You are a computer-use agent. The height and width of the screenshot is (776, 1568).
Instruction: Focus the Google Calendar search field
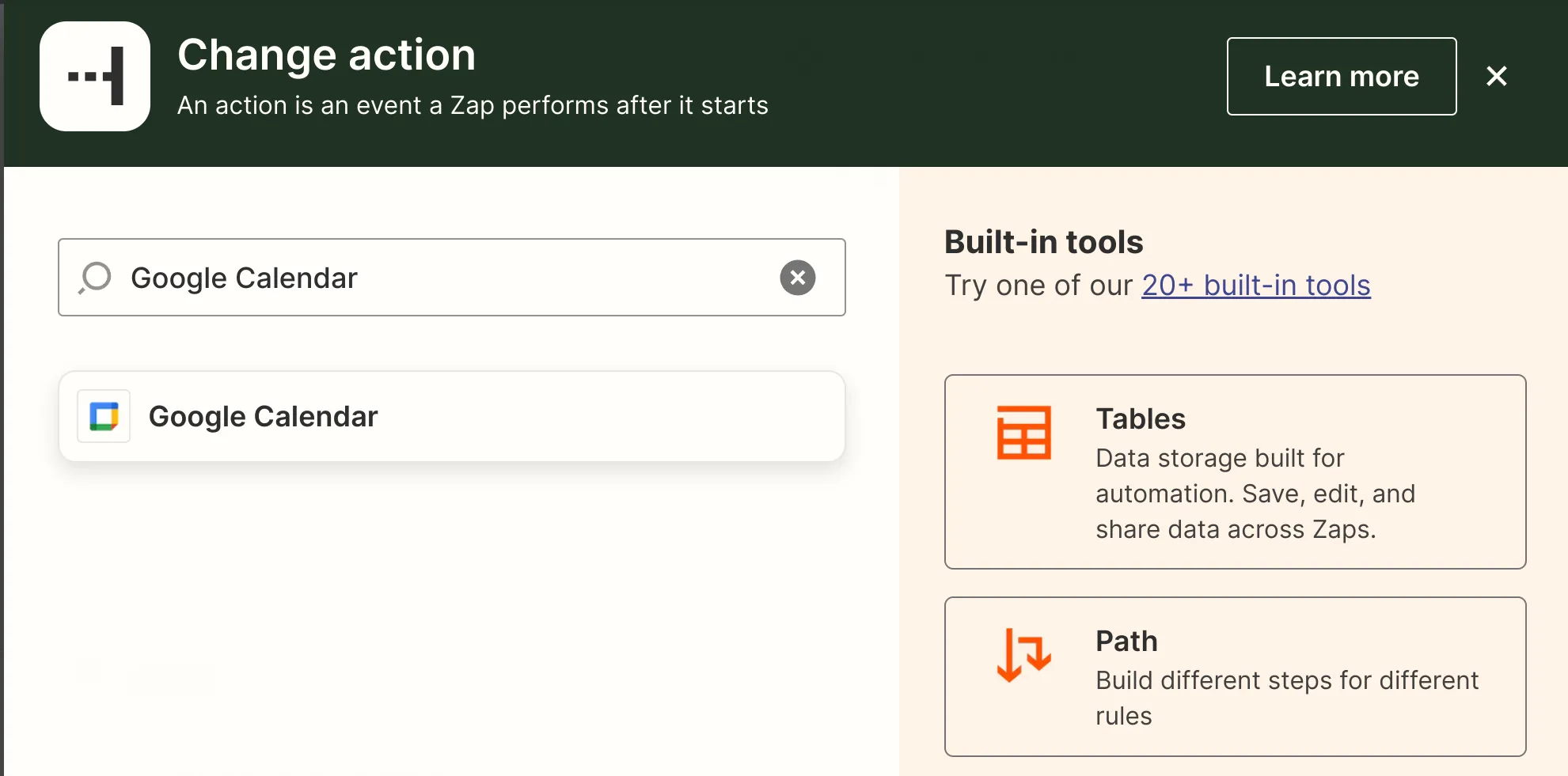pos(451,278)
